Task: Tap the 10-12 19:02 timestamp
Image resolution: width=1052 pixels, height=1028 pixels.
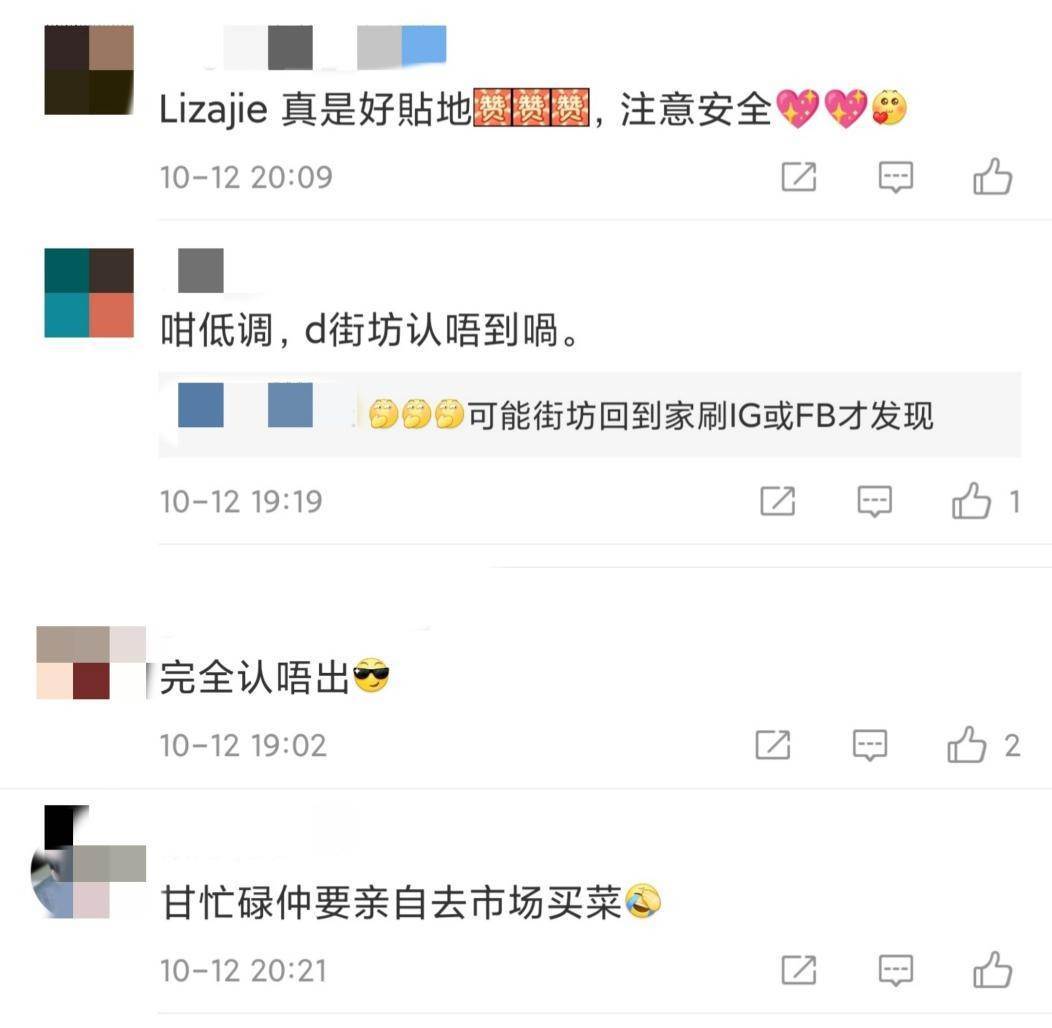Action: pyautogui.click(x=243, y=746)
